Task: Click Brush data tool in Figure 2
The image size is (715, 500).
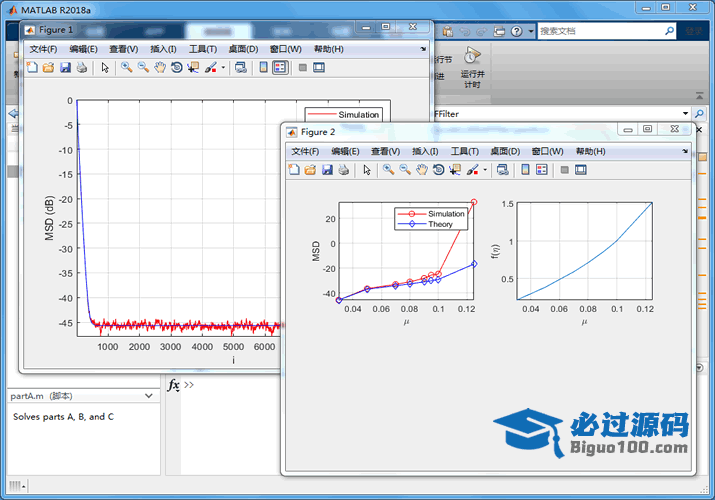Action: 472,170
